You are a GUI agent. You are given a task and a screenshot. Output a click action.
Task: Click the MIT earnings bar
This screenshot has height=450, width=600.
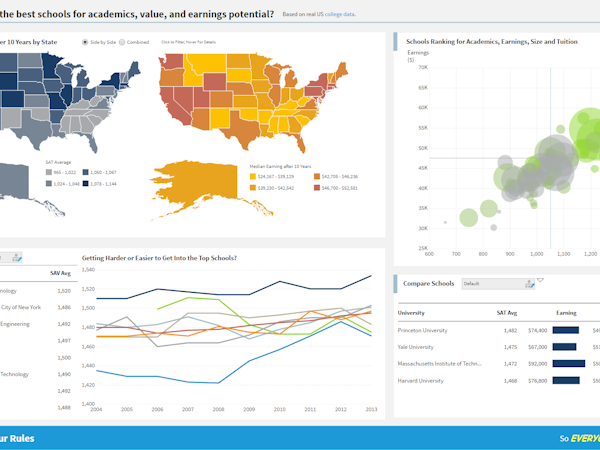(569, 364)
